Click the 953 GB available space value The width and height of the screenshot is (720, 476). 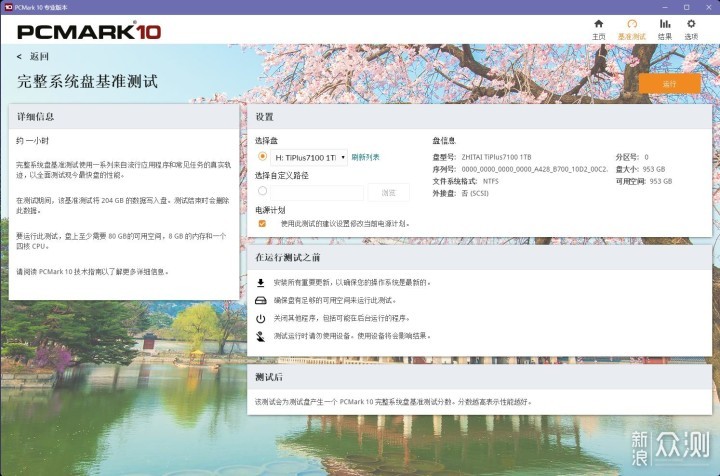(661, 181)
